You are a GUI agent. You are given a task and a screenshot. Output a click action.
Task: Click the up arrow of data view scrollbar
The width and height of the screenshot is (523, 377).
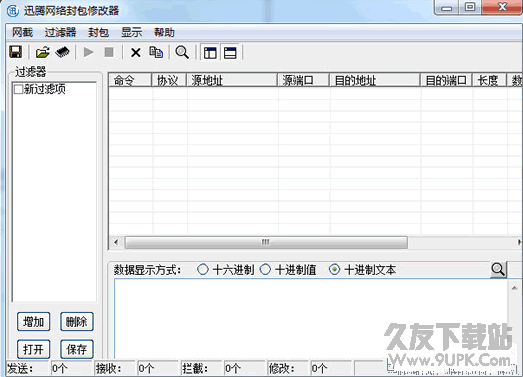(x=514, y=287)
